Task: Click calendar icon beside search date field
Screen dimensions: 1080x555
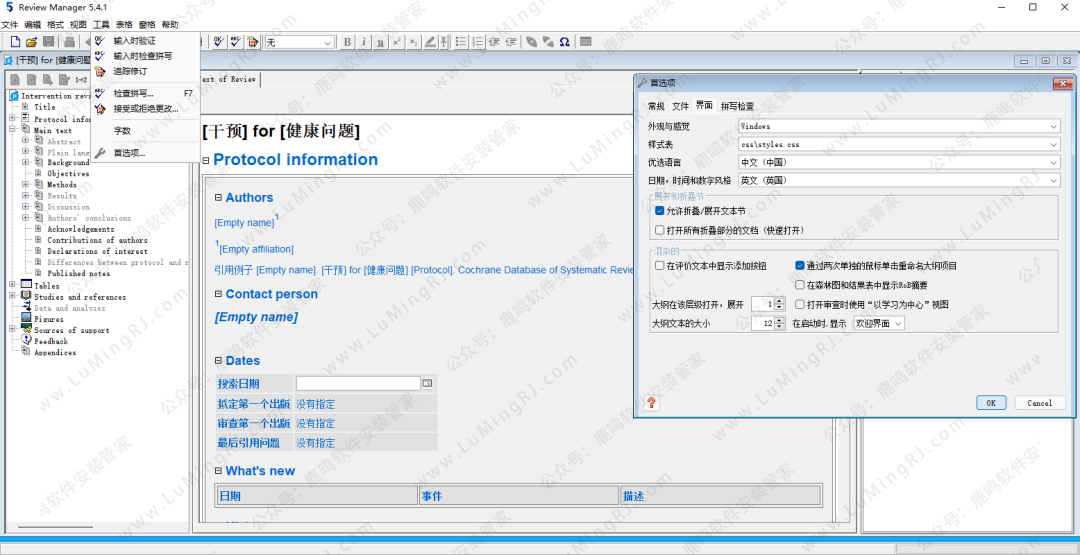Action: pos(427,383)
